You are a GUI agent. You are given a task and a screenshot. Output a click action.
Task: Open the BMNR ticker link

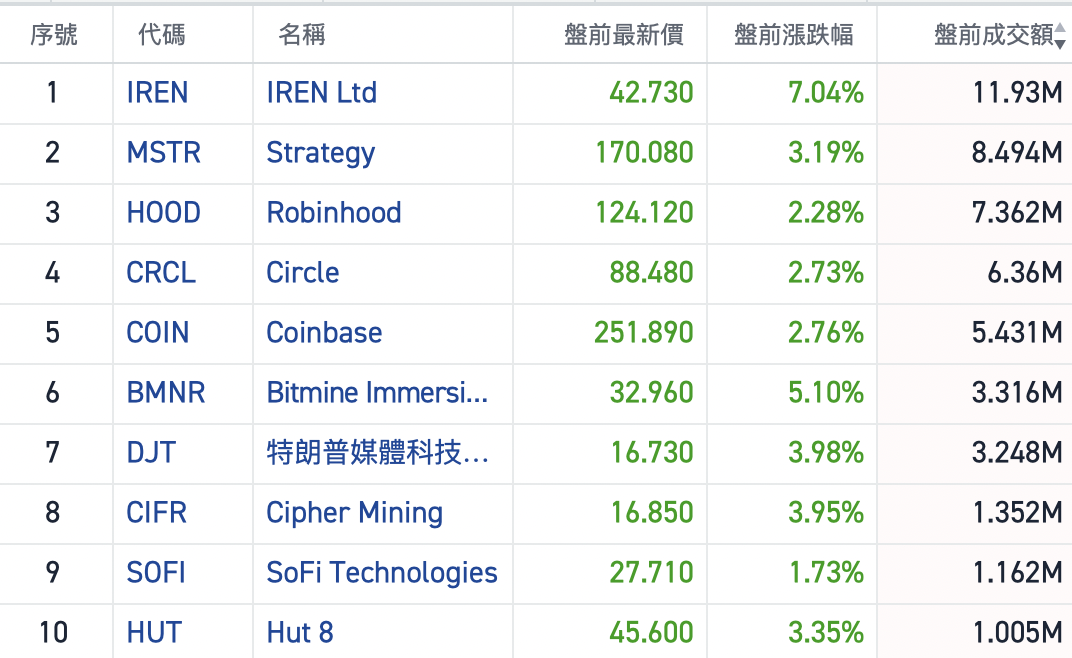click(x=166, y=393)
